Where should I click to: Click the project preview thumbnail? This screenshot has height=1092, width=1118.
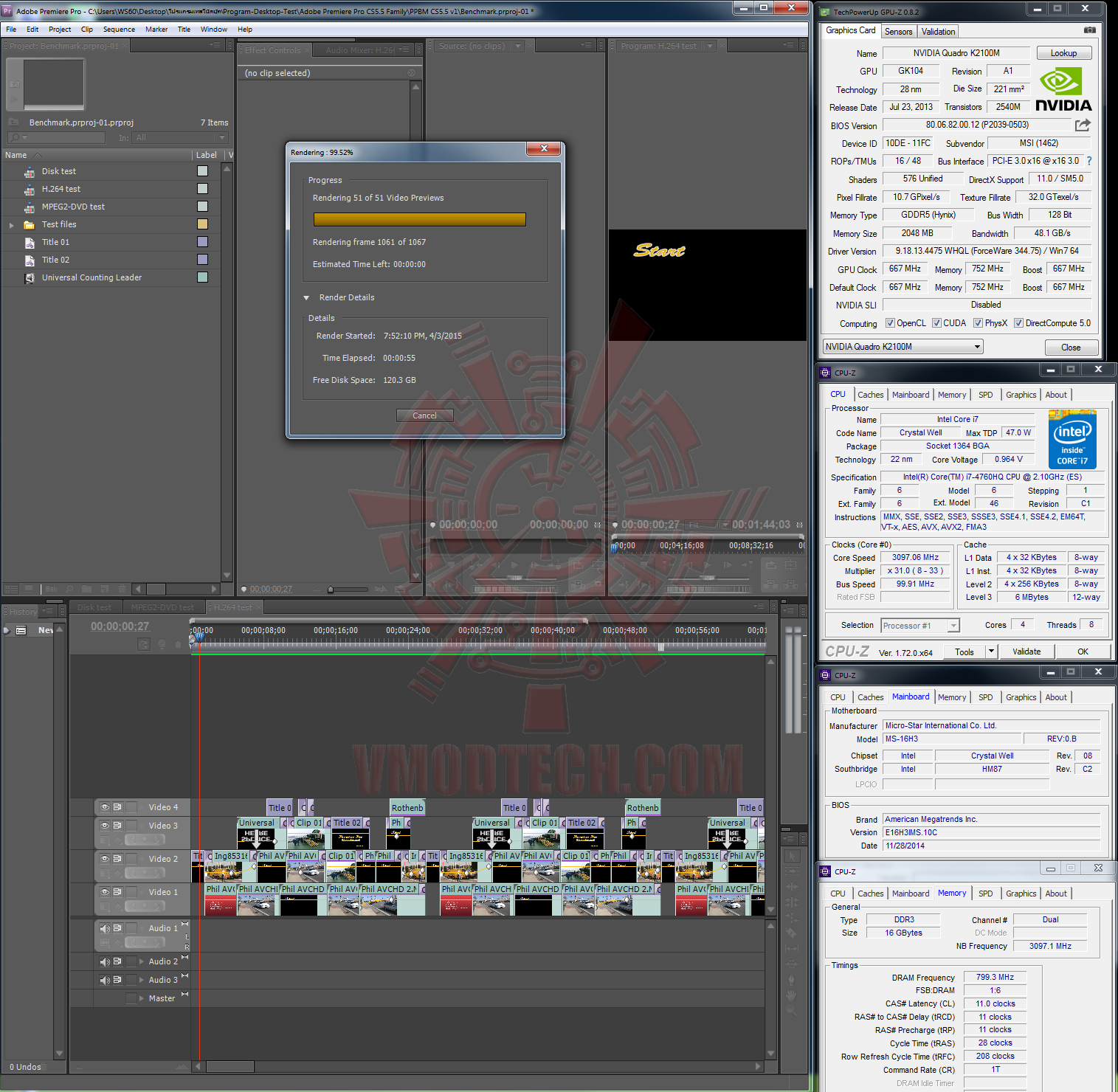(53, 85)
